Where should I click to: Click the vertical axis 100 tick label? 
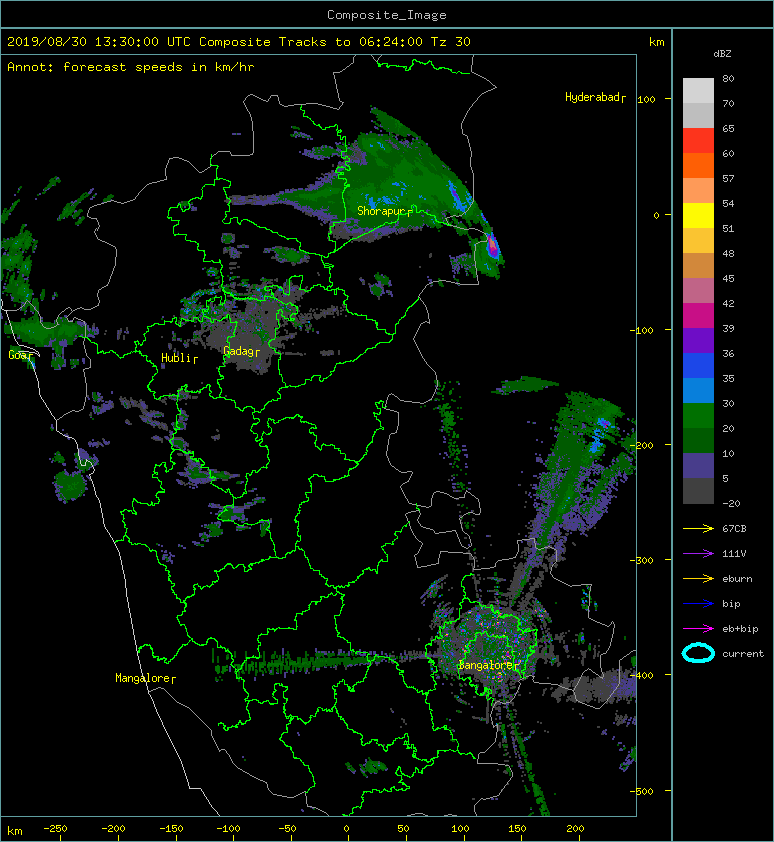646,99
